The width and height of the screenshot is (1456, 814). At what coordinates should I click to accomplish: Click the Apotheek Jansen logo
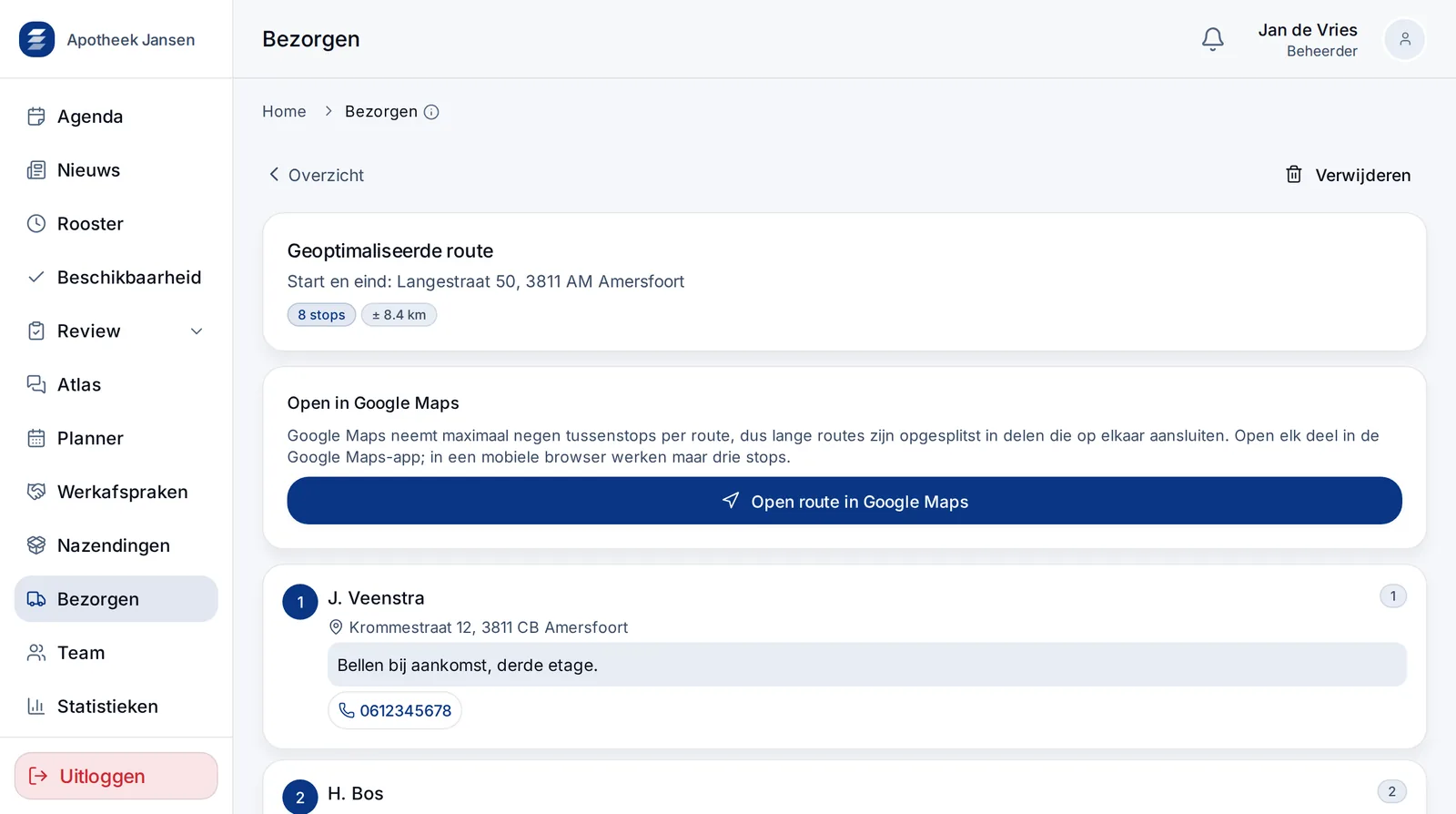point(37,39)
